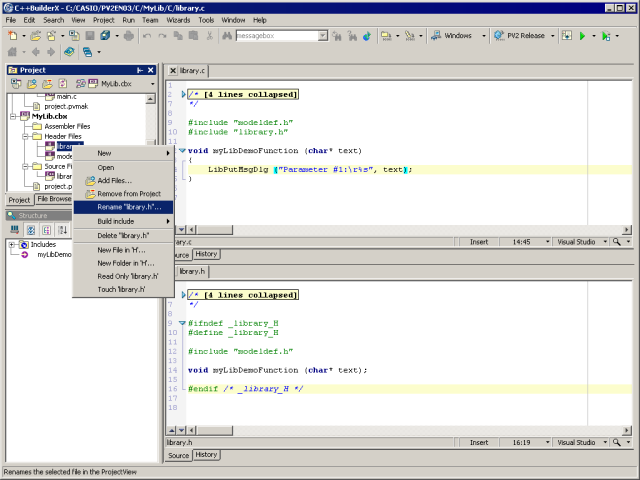This screenshot has width=640, height=480.
Task: Choose Remove from Project in context menu
Action: [123, 194]
